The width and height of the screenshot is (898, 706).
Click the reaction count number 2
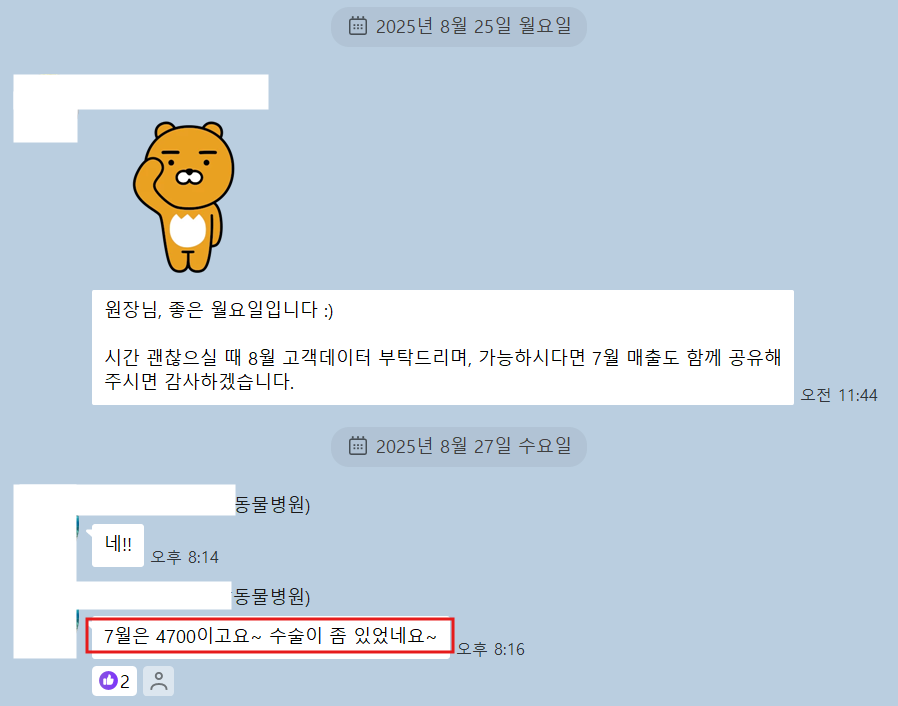[125, 681]
